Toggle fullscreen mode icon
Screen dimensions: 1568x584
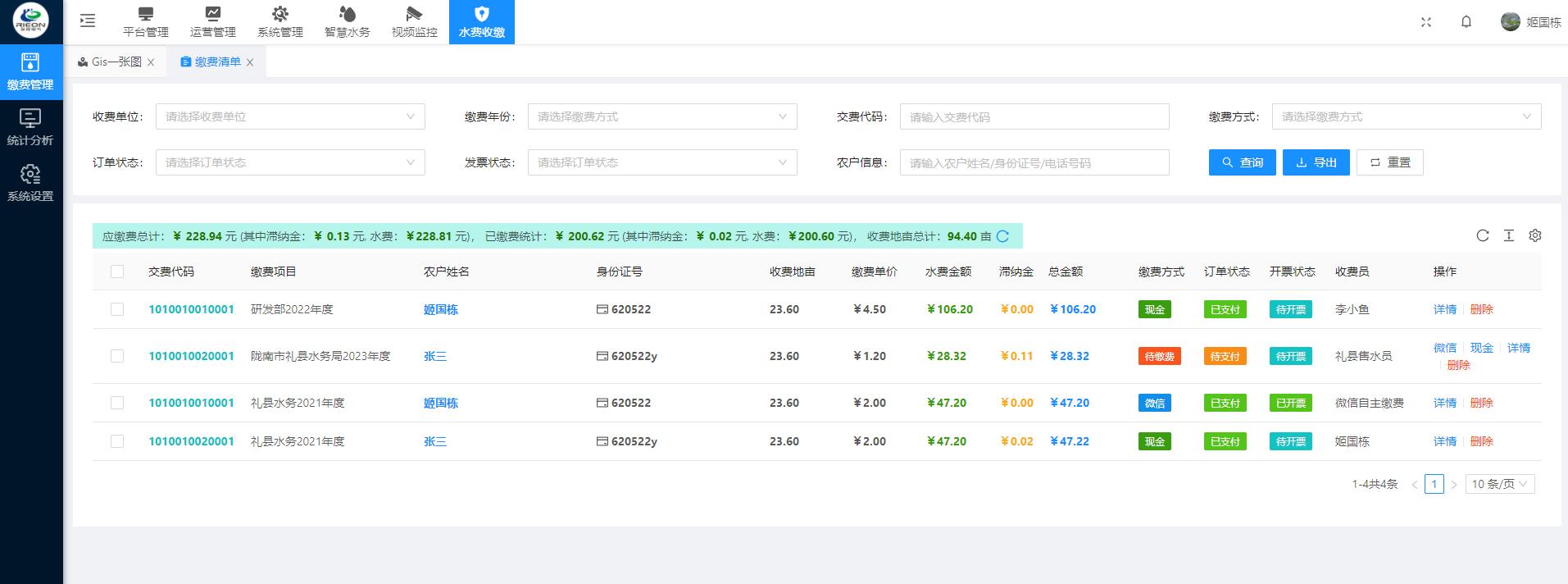(1426, 22)
